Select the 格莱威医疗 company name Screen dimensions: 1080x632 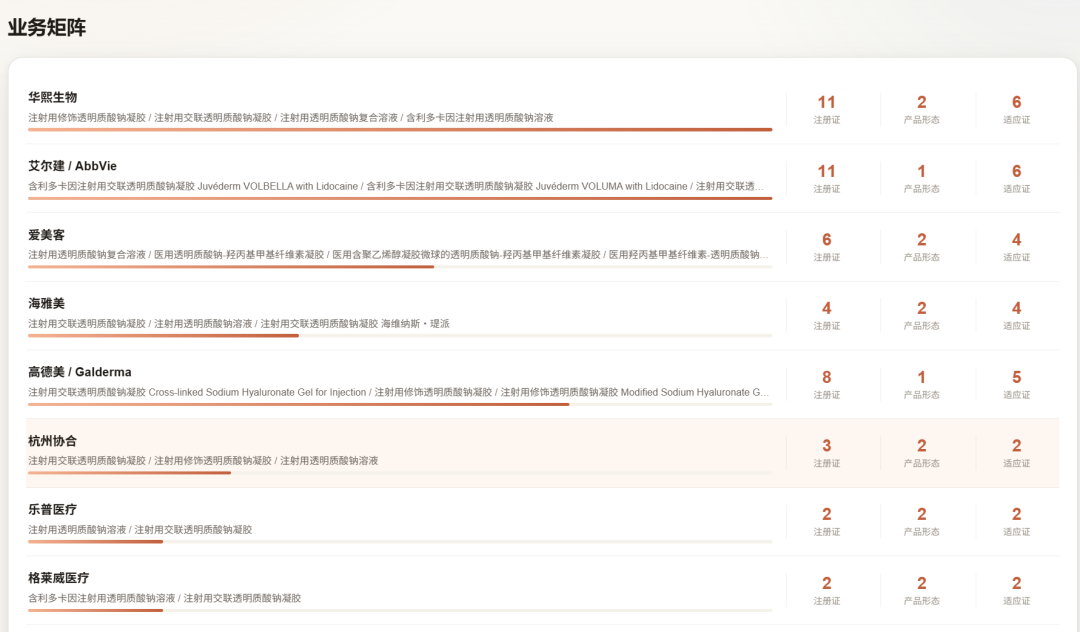click(x=59, y=578)
